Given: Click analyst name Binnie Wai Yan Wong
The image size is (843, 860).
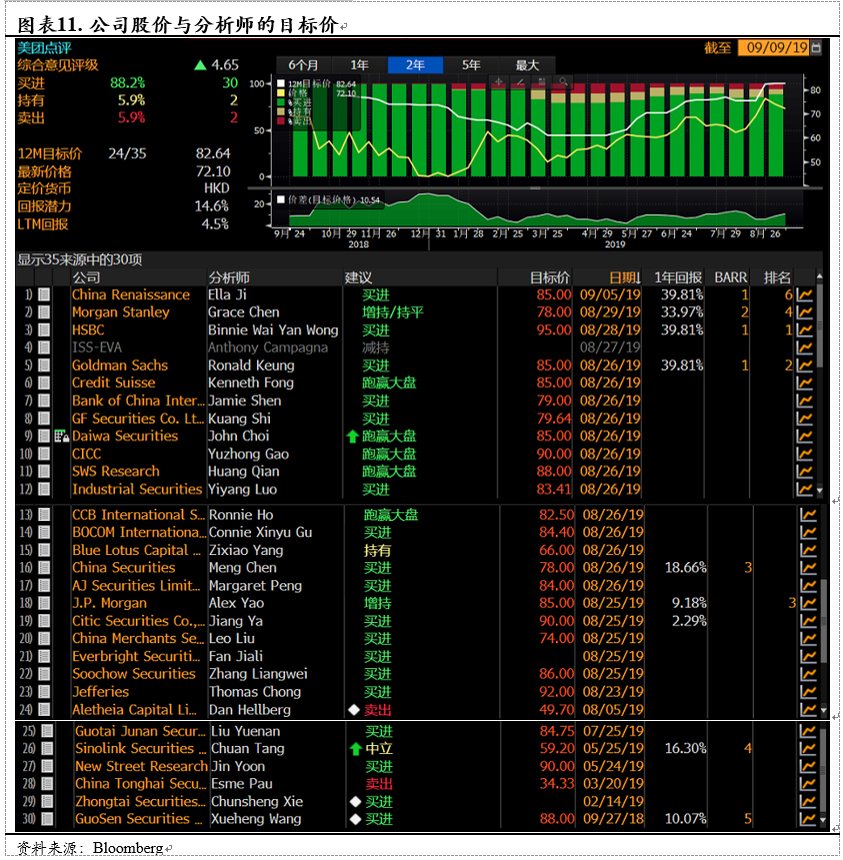Looking at the screenshot, I should coord(273,330).
